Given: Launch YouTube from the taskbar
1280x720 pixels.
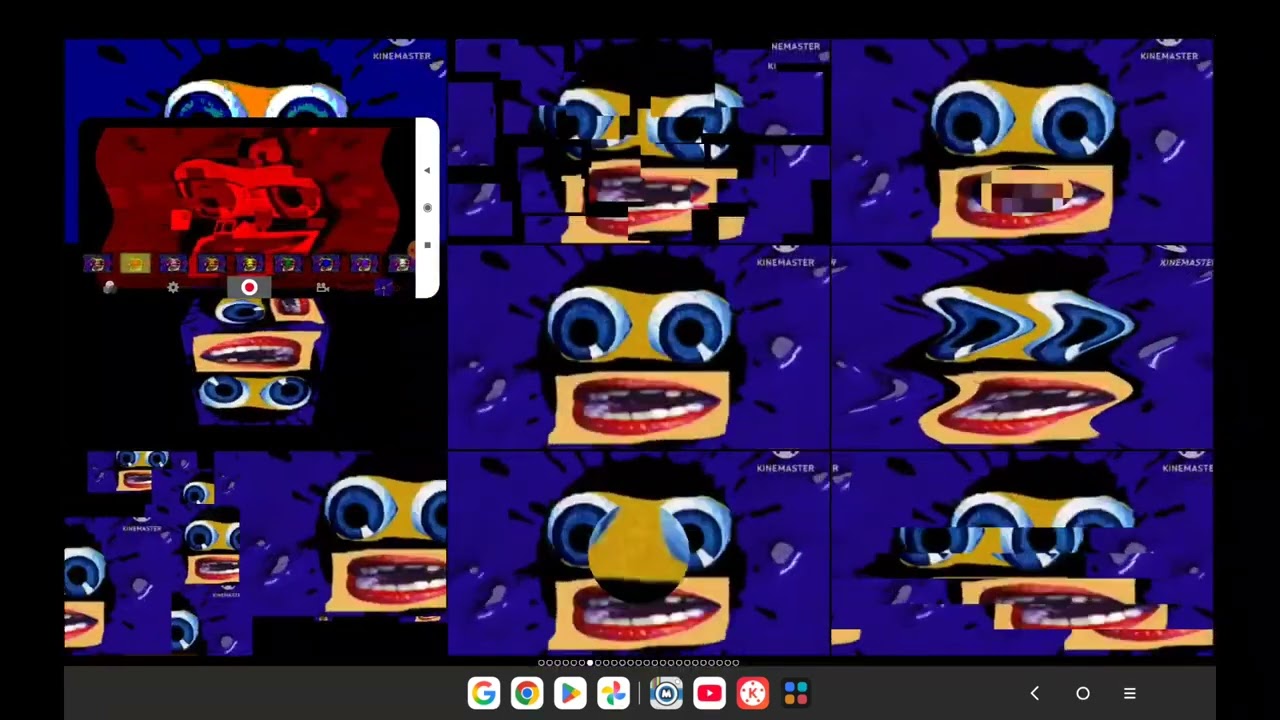Looking at the screenshot, I should coord(709,693).
